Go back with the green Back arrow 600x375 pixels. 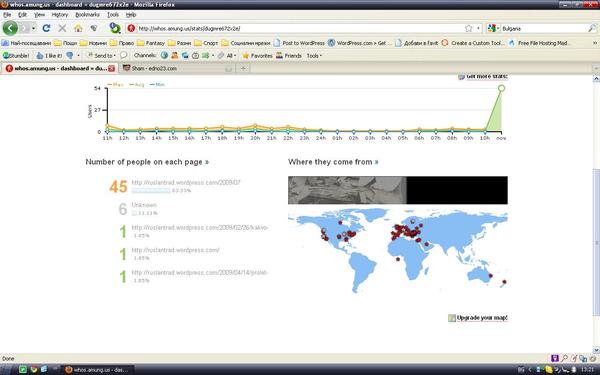tap(10, 28)
